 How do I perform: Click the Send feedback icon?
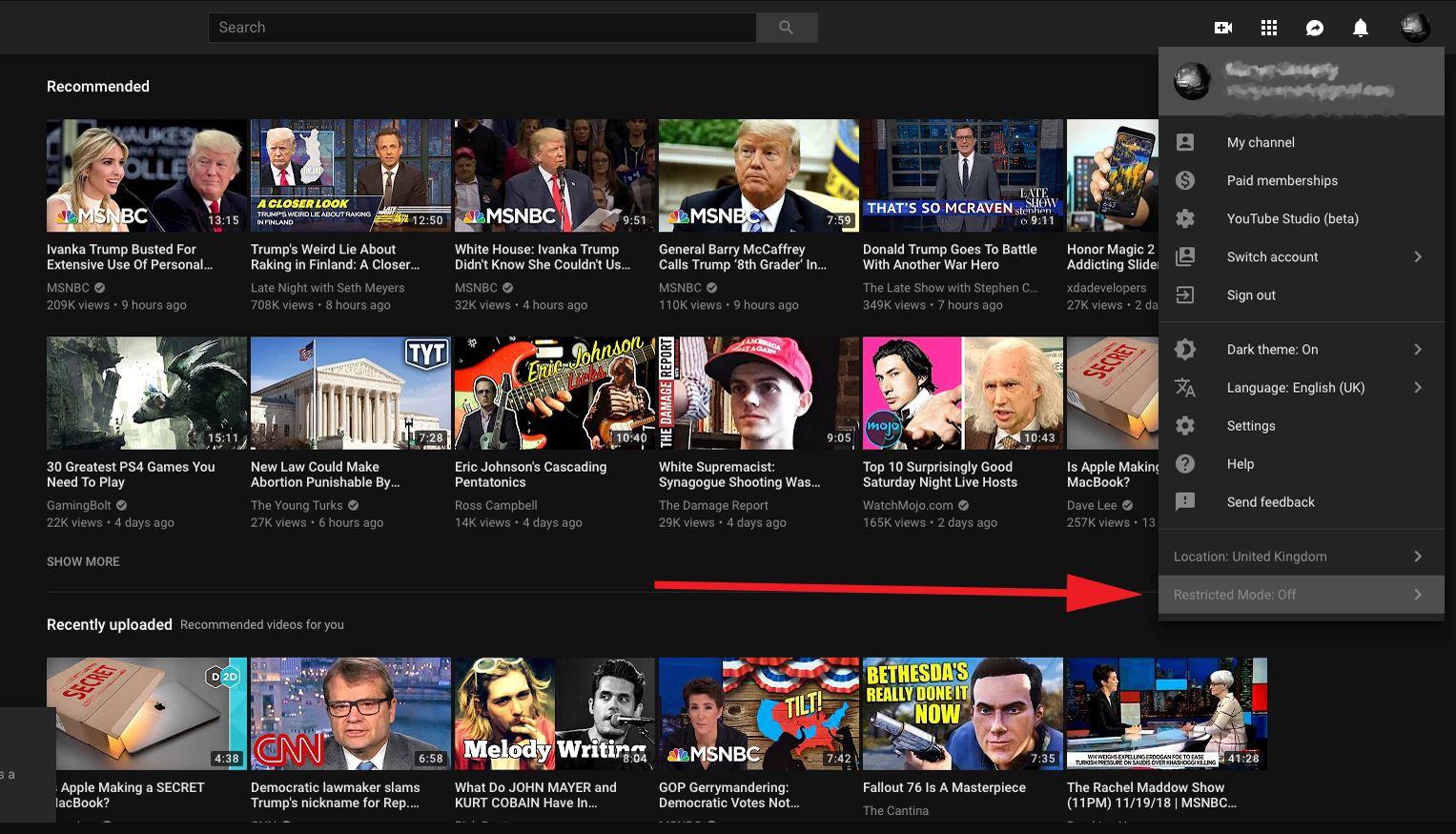coord(1185,502)
